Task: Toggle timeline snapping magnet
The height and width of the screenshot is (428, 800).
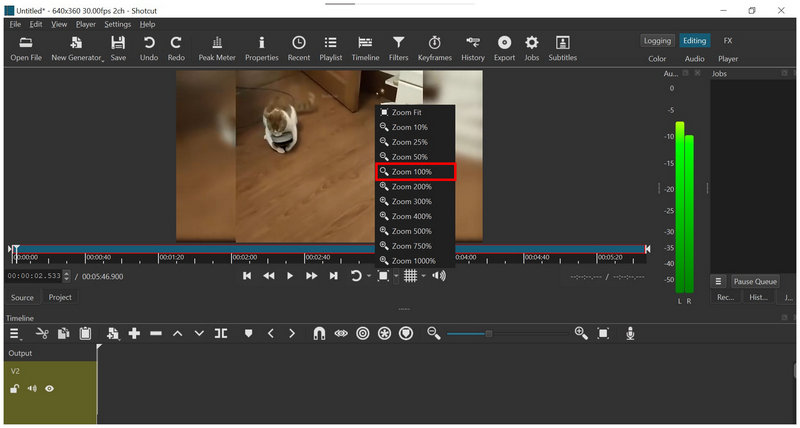Action: (319, 334)
